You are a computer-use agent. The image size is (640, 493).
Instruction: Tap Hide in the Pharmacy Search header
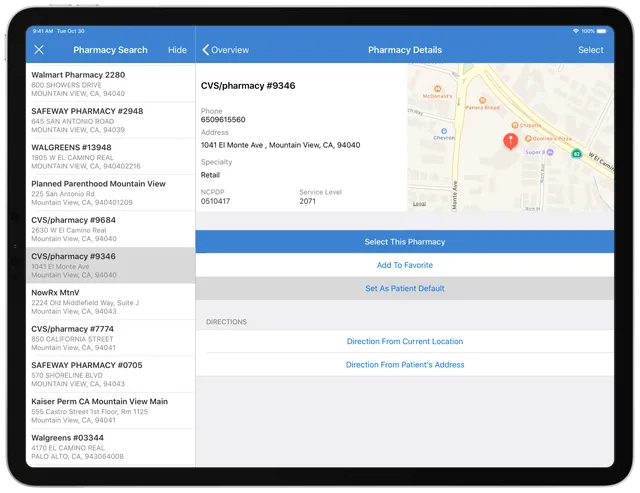click(177, 50)
